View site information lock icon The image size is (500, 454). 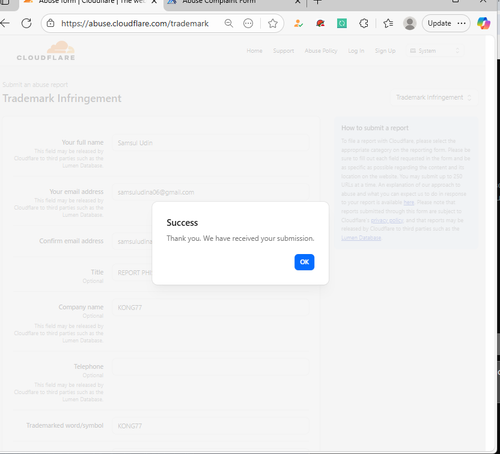(x=51, y=23)
